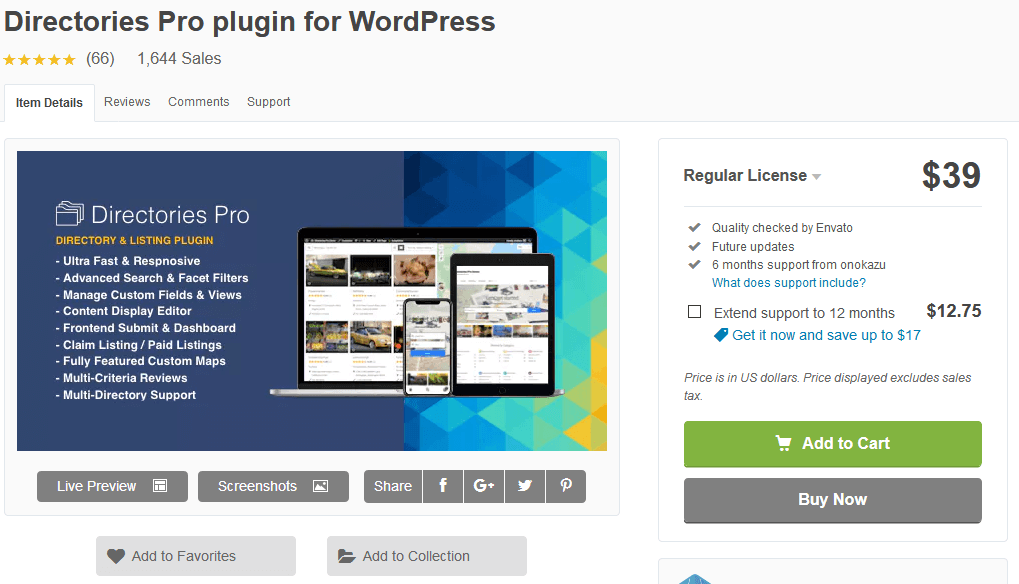
Task: Click 'Get it now and save up to $17'
Action: pyautogui.click(x=826, y=335)
